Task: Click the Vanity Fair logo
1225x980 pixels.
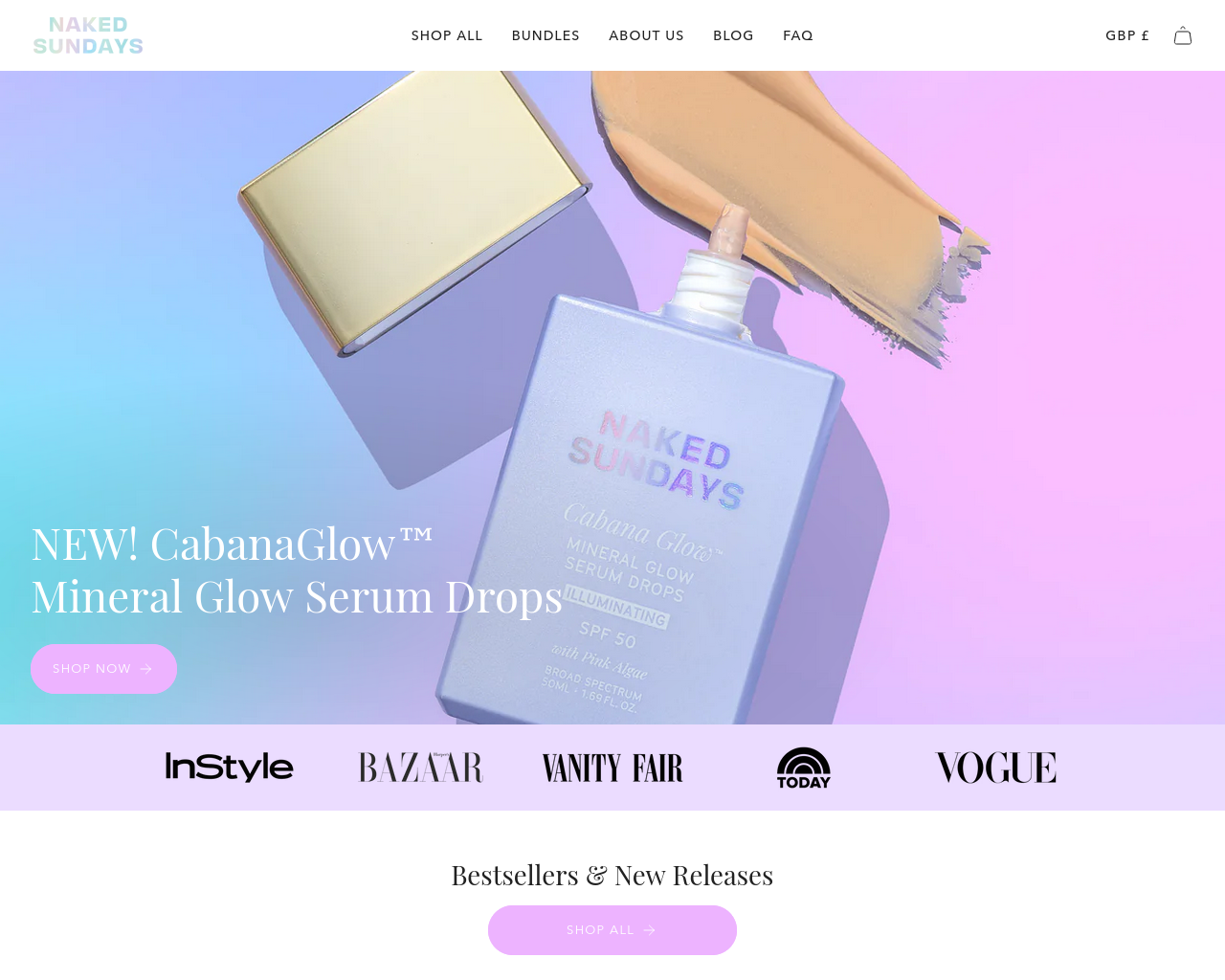Action: pos(612,768)
